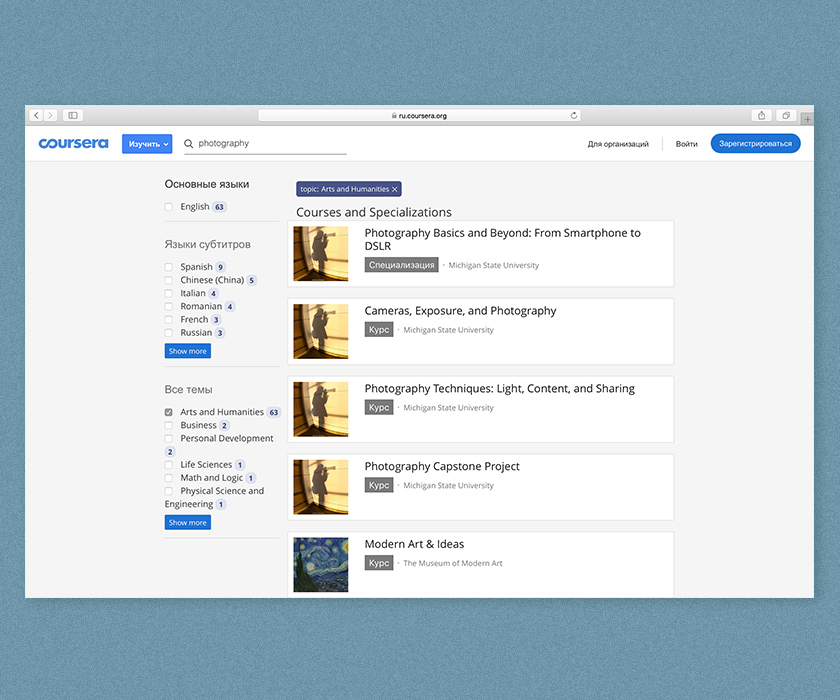Click the Войти login link
The width and height of the screenshot is (840, 700).
tap(686, 144)
